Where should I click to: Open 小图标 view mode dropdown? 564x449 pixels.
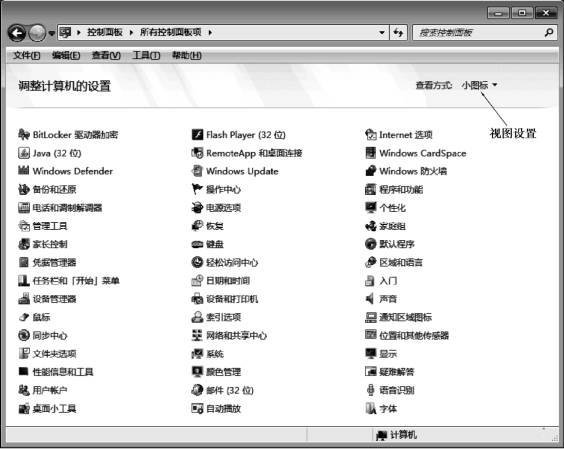(x=479, y=85)
